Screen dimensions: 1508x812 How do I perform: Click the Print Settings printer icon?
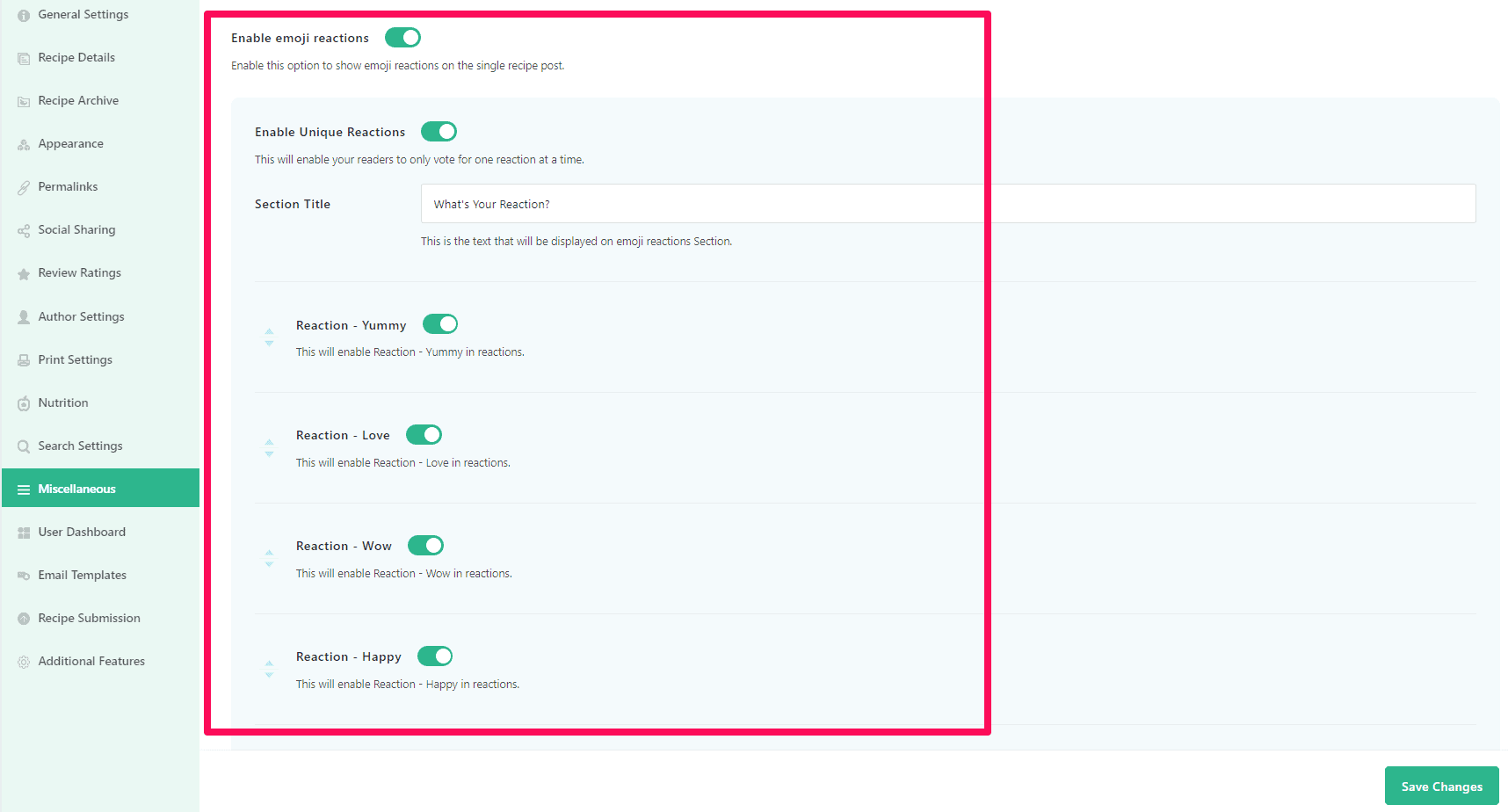click(x=24, y=360)
